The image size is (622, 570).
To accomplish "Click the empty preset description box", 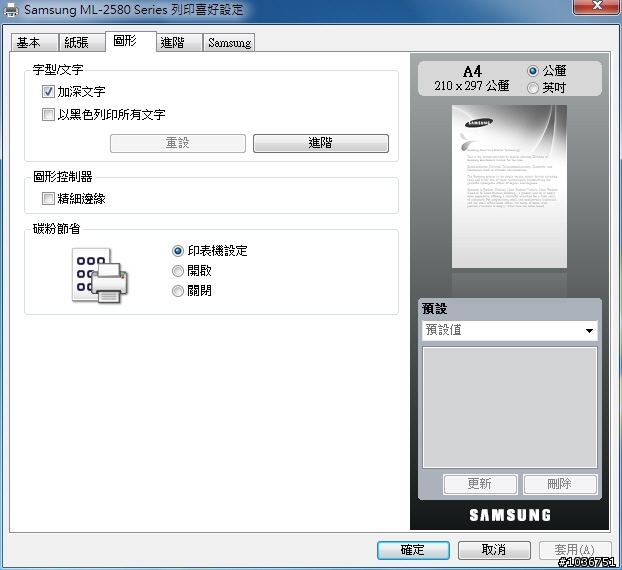I will pos(510,407).
